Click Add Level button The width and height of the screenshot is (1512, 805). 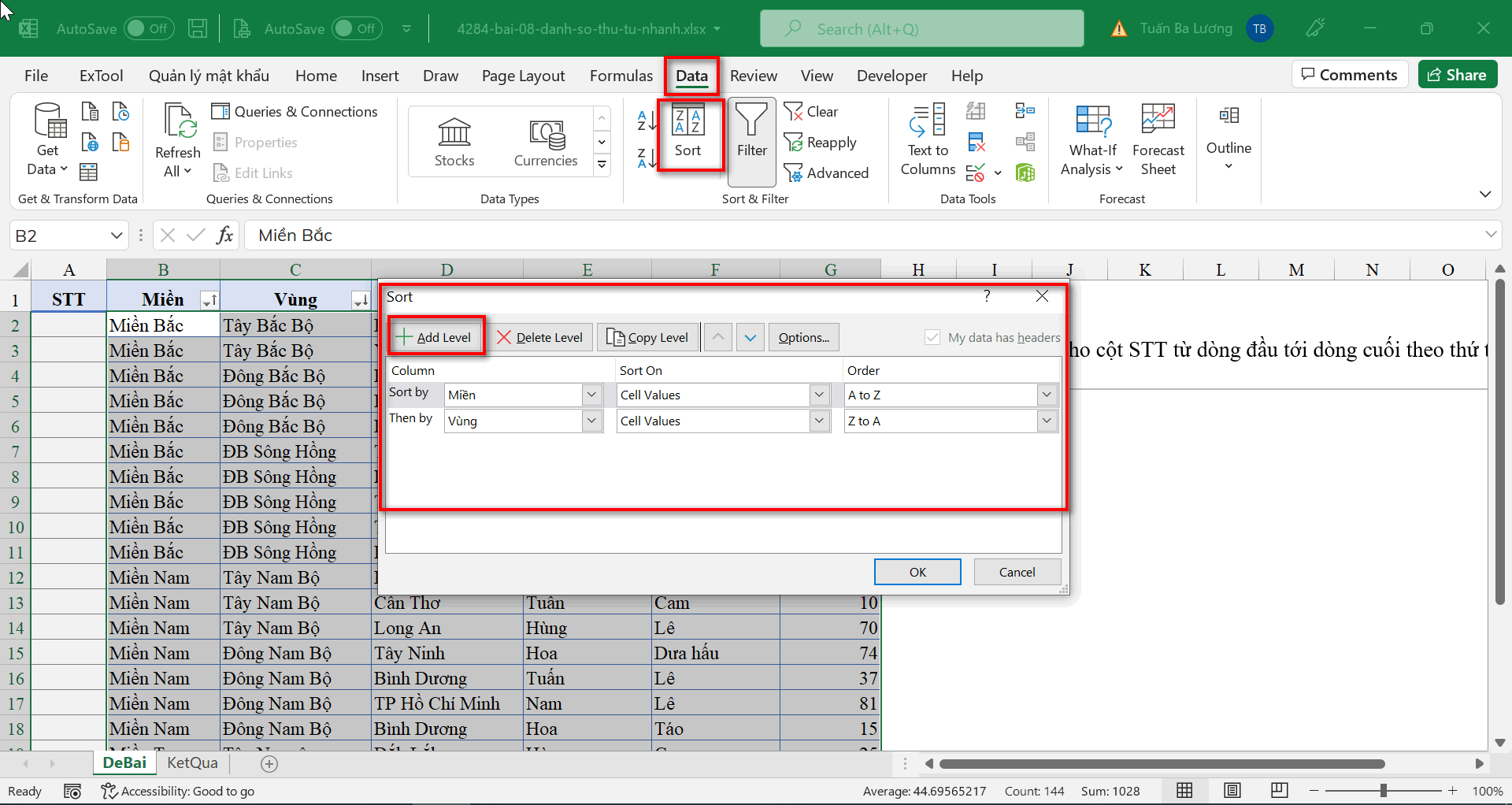[435, 337]
